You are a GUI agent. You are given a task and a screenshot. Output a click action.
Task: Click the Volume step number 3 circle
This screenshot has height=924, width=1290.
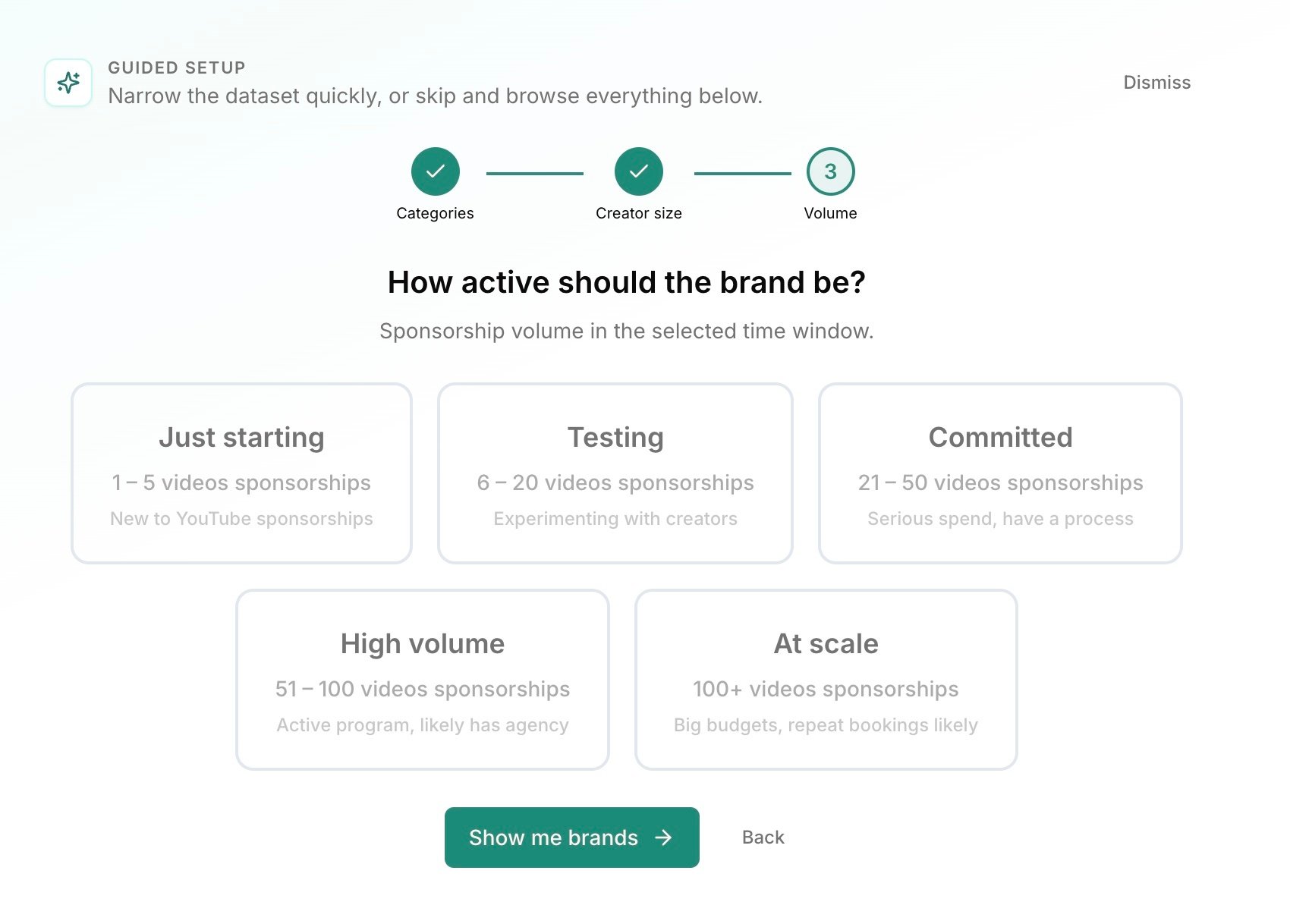831,171
